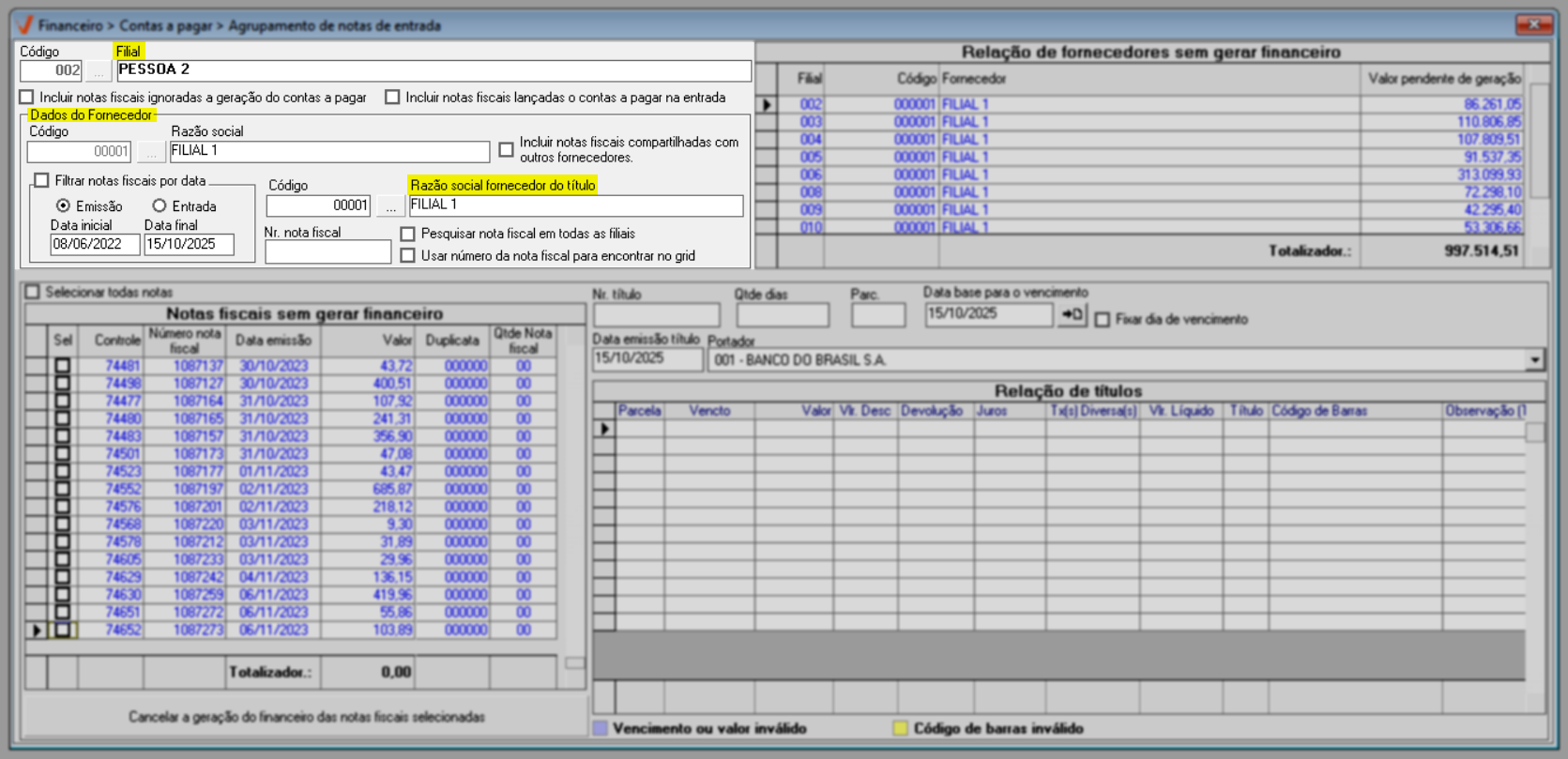The image size is (1568, 759).
Task: Enable Filtrar notas fiscais por data
Action: [42, 180]
